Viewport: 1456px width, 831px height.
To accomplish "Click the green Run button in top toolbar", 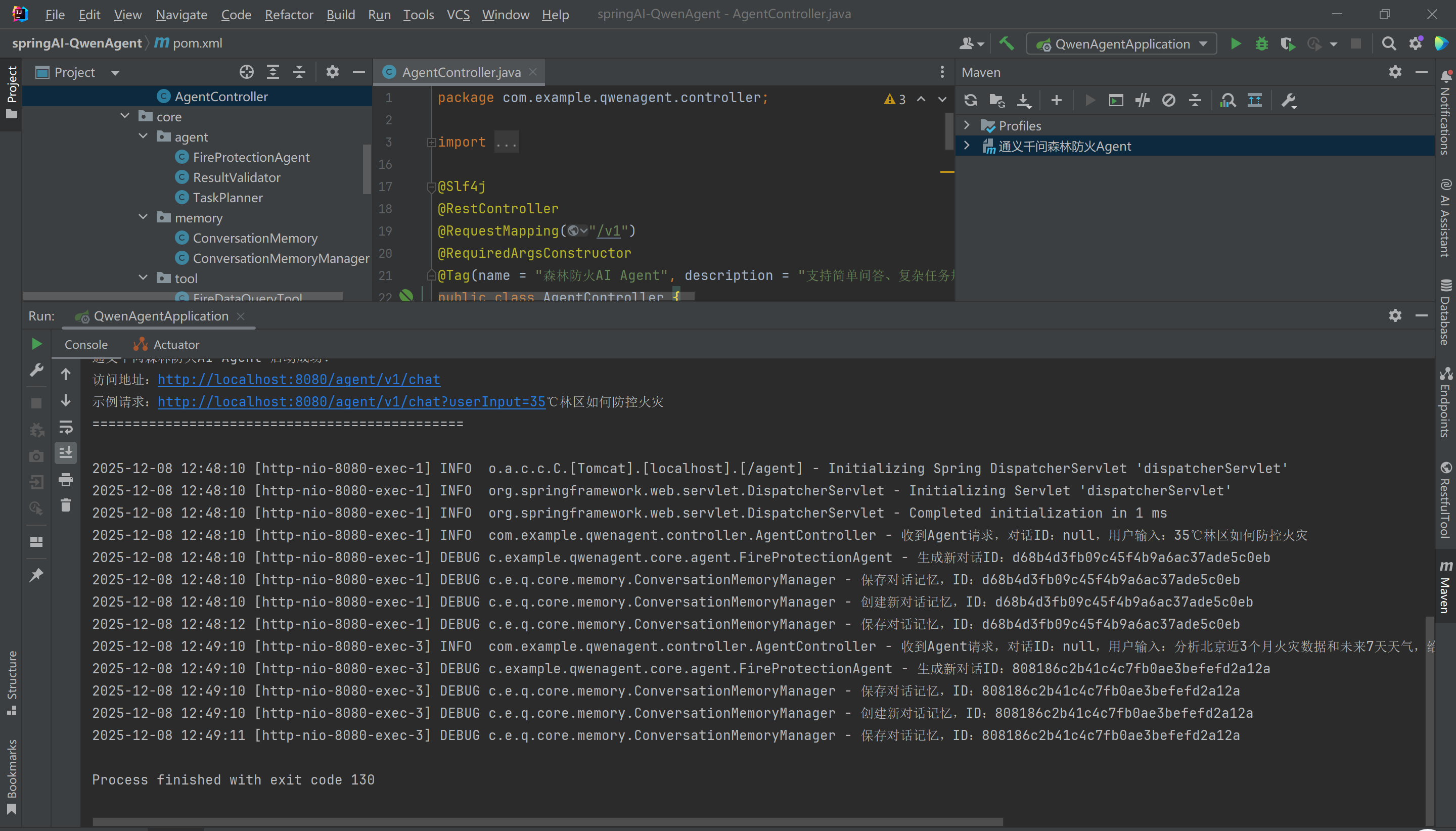I will point(1236,44).
